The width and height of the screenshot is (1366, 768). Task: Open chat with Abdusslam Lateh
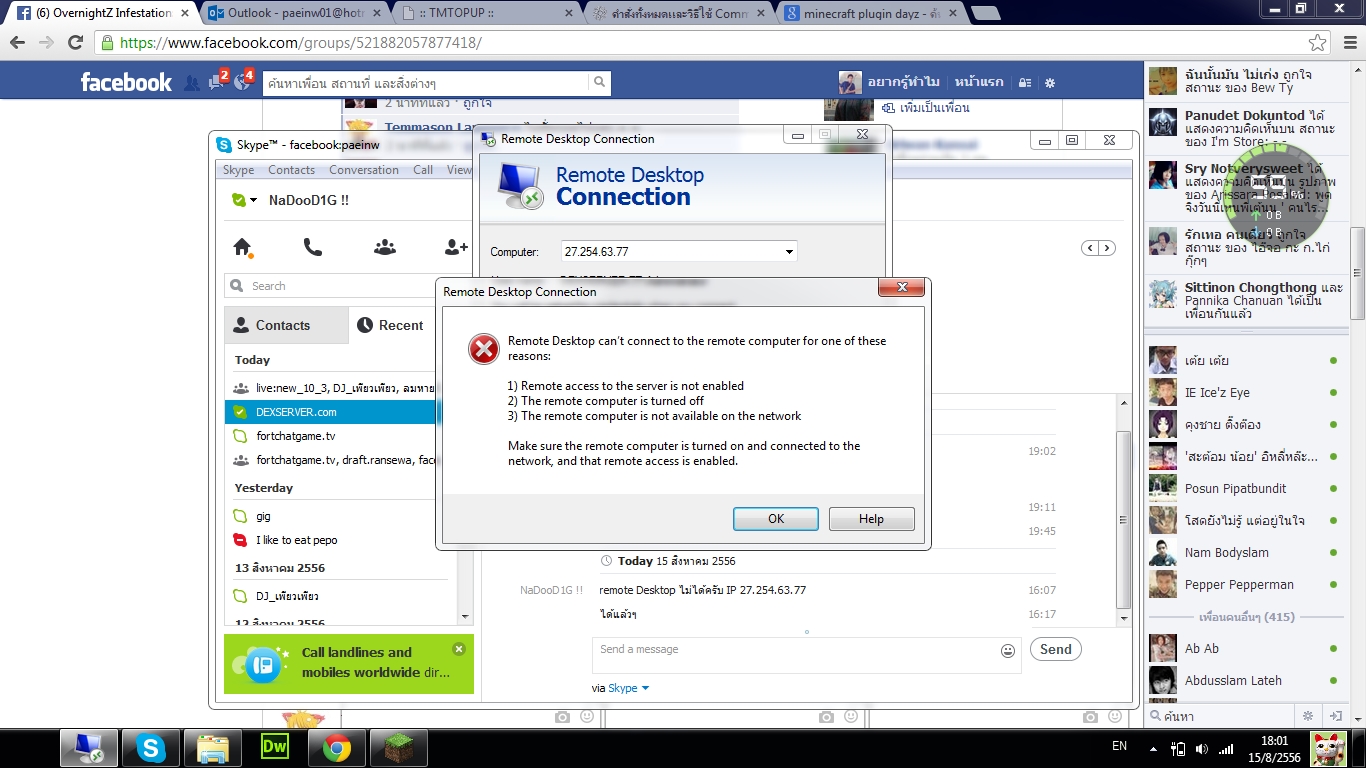pyautogui.click(x=1244, y=681)
